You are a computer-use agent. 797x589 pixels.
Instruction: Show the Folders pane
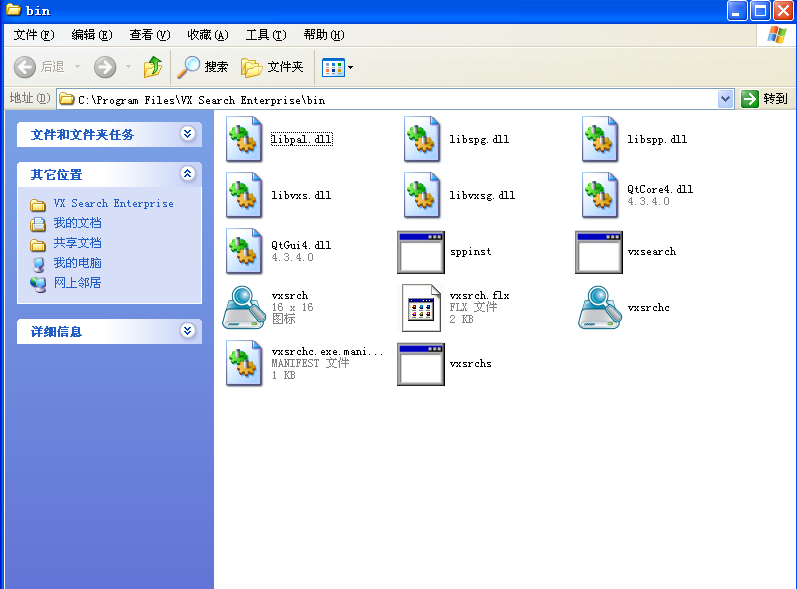272,67
